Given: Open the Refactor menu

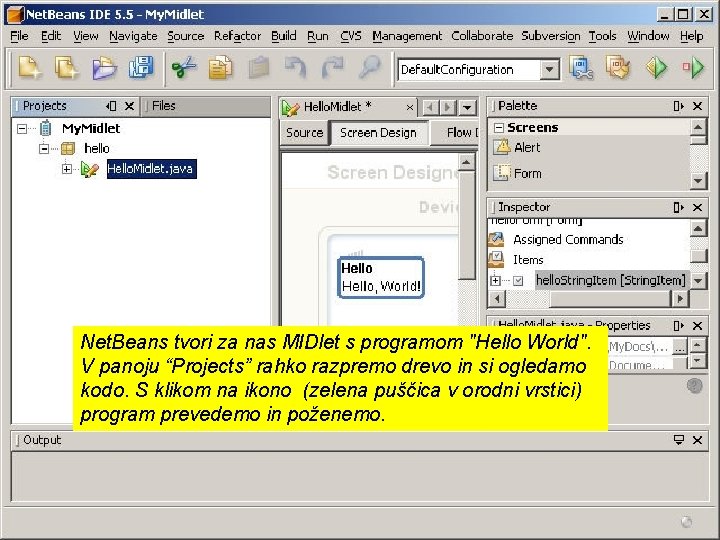Looking at the screenshot, I should point(237,36).
